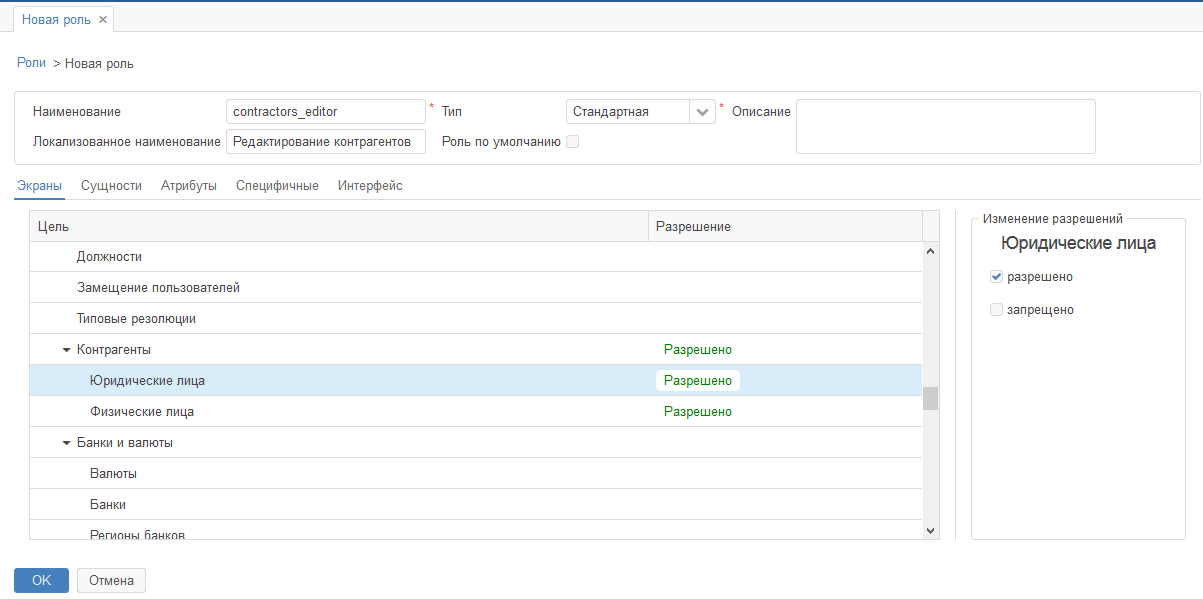Focus the Описание text area

coord(945,126)
